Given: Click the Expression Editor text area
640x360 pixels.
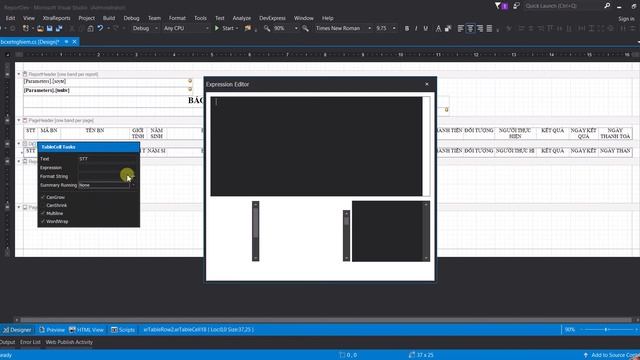Looking at the screenshot, I should coord(316,146).
